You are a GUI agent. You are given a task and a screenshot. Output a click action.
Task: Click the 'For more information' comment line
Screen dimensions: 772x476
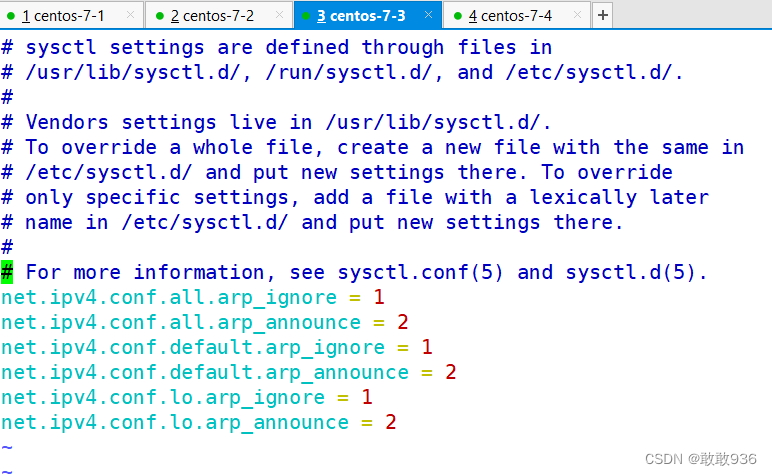[354, 272]
